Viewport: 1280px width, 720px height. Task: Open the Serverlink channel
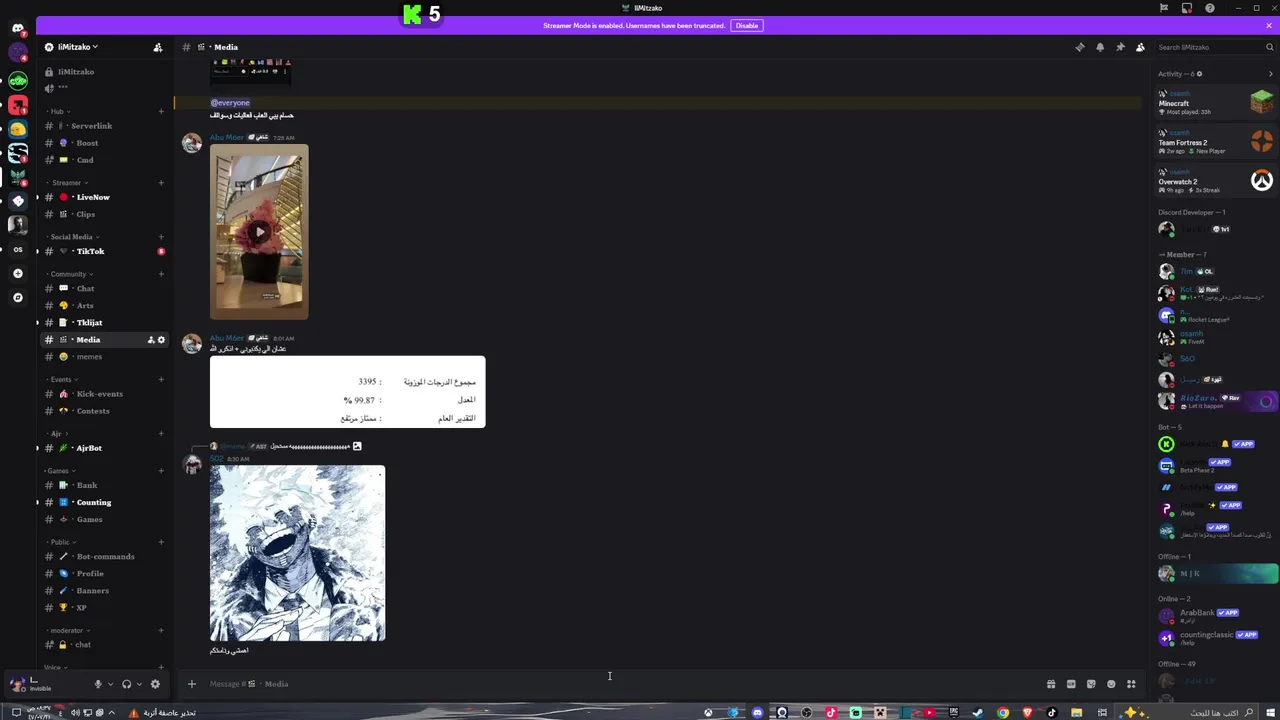point(105,126)
